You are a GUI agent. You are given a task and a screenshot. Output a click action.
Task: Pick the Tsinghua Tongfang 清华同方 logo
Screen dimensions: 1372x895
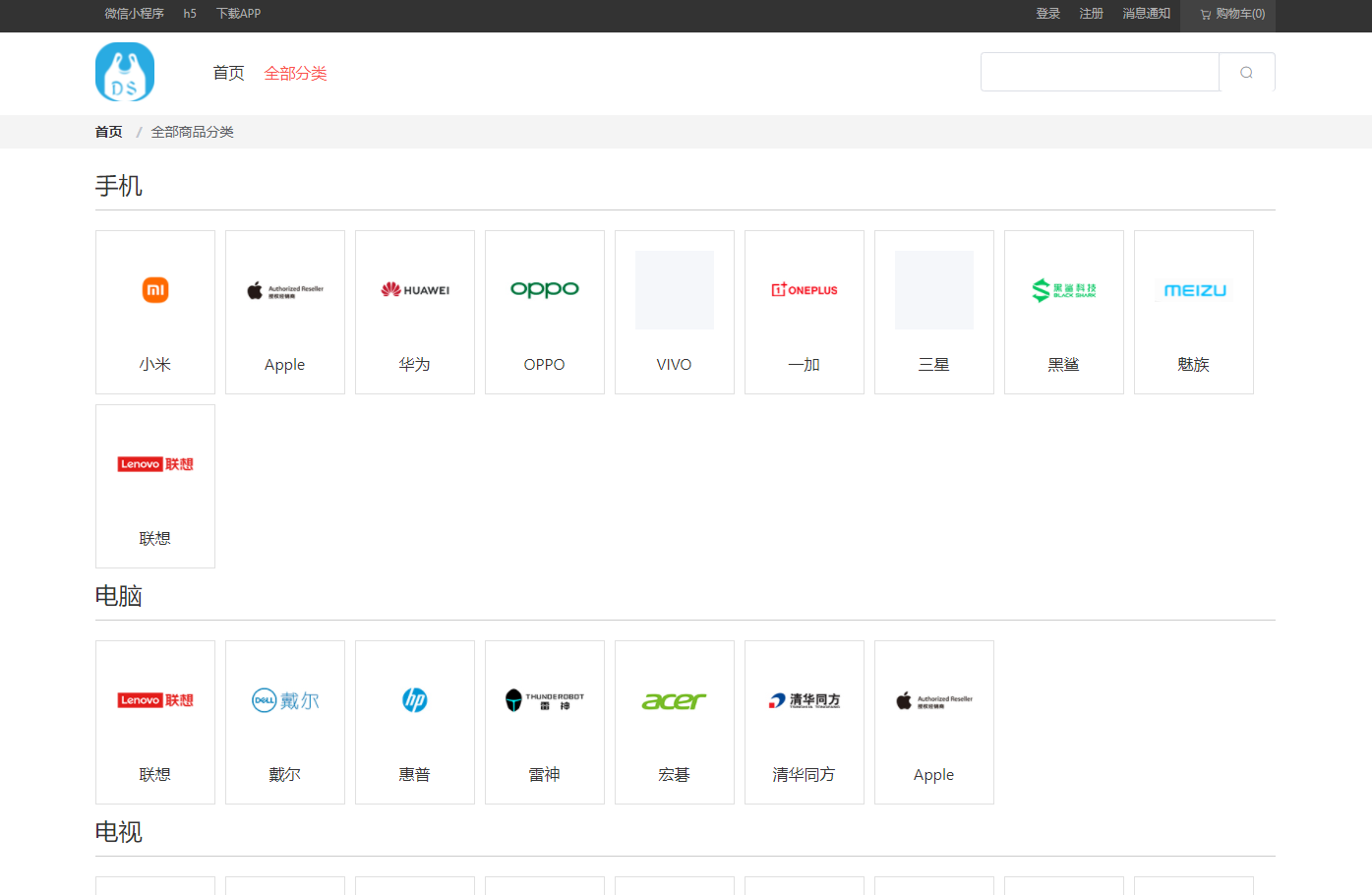point(805,700)
